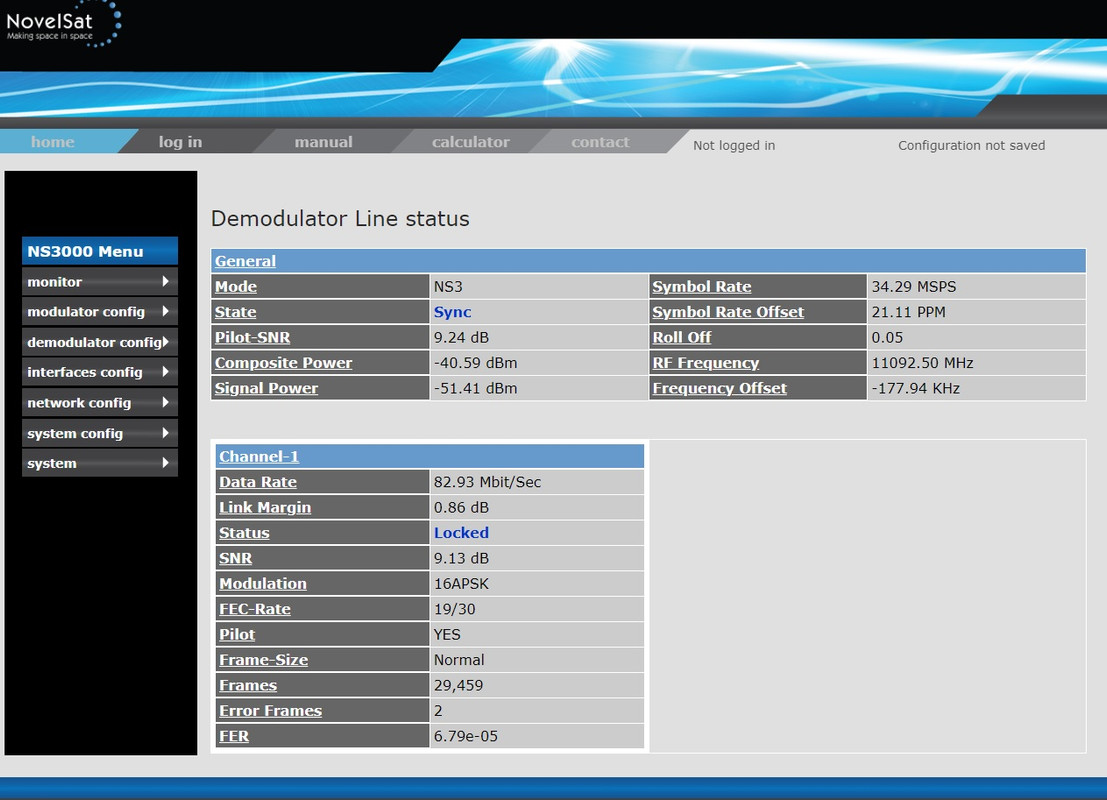Viewport: 1107px width, 800px height.
Task: Open the contact tab
Action: point(600,142)
